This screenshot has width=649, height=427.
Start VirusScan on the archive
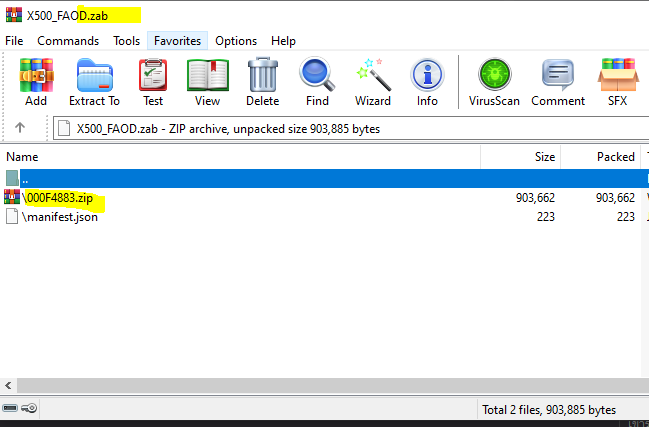(x=494, y=74)
